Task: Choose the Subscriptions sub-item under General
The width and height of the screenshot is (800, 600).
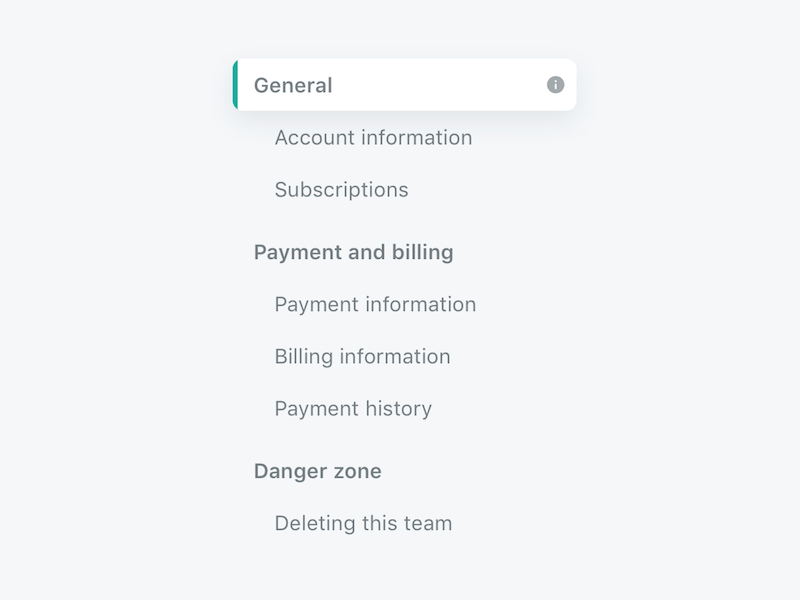Action: (341, 190)
